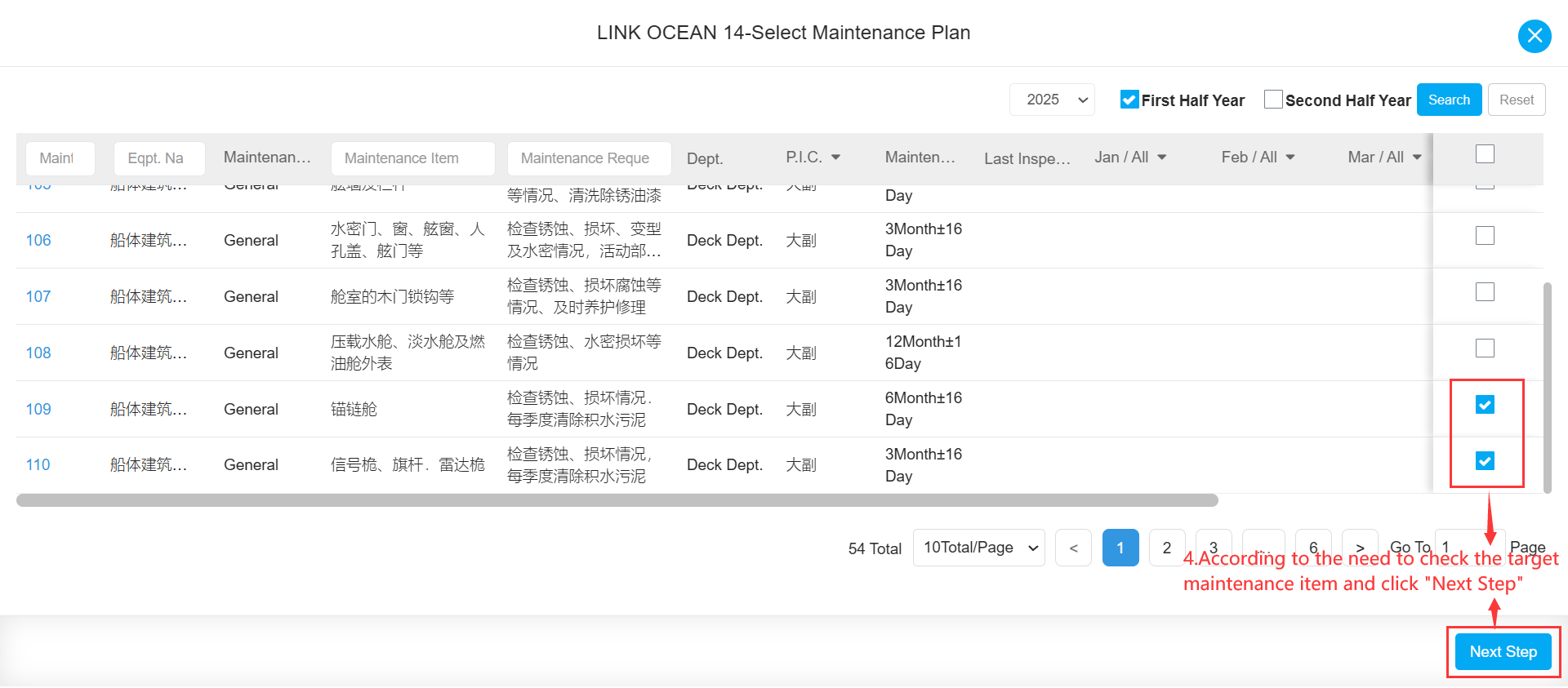Click the Last Inspection column header

coord(1027,158)
